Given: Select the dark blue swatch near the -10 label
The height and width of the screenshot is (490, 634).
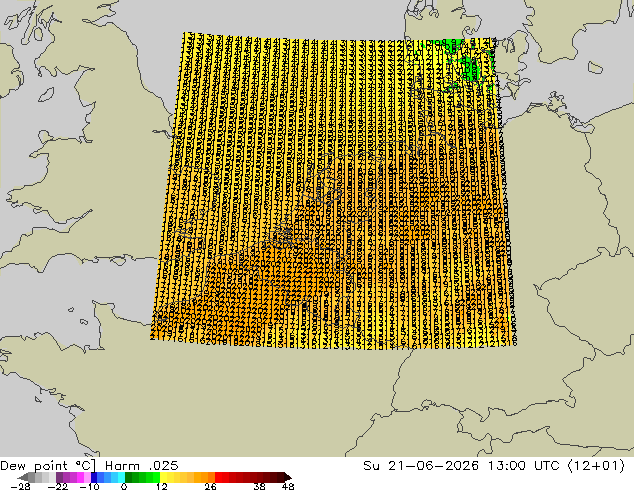Looking at the screenshot, I should pyautogui.click(x=94, y=477).
